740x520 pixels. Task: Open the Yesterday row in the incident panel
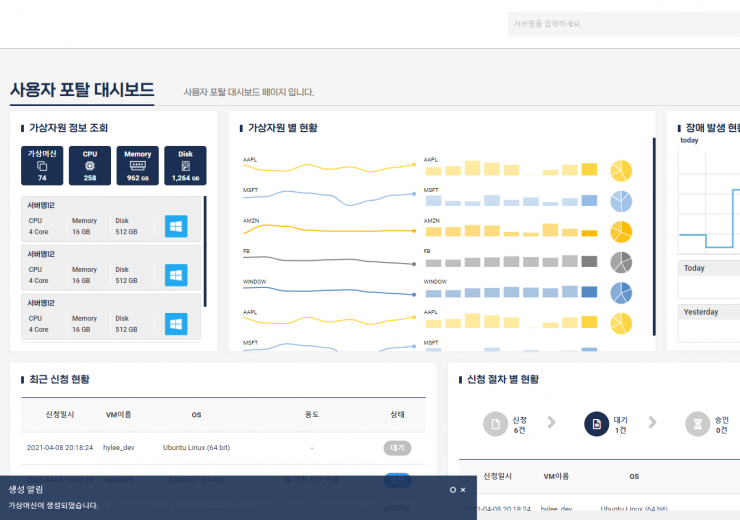point(708,312)
